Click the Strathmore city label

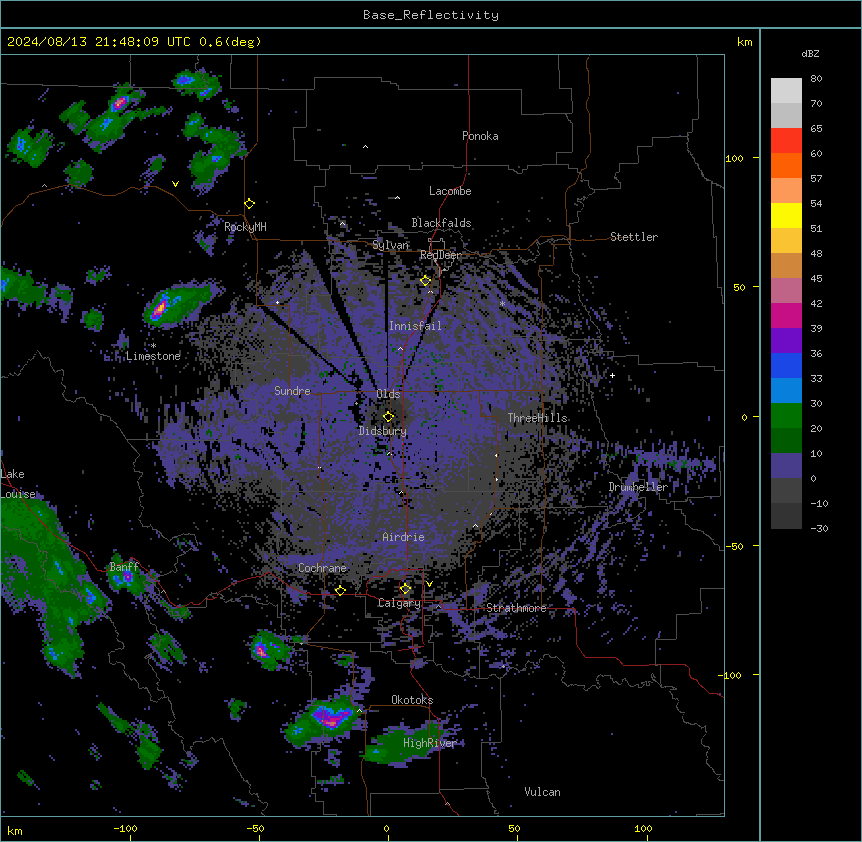[x=516, y=608]
